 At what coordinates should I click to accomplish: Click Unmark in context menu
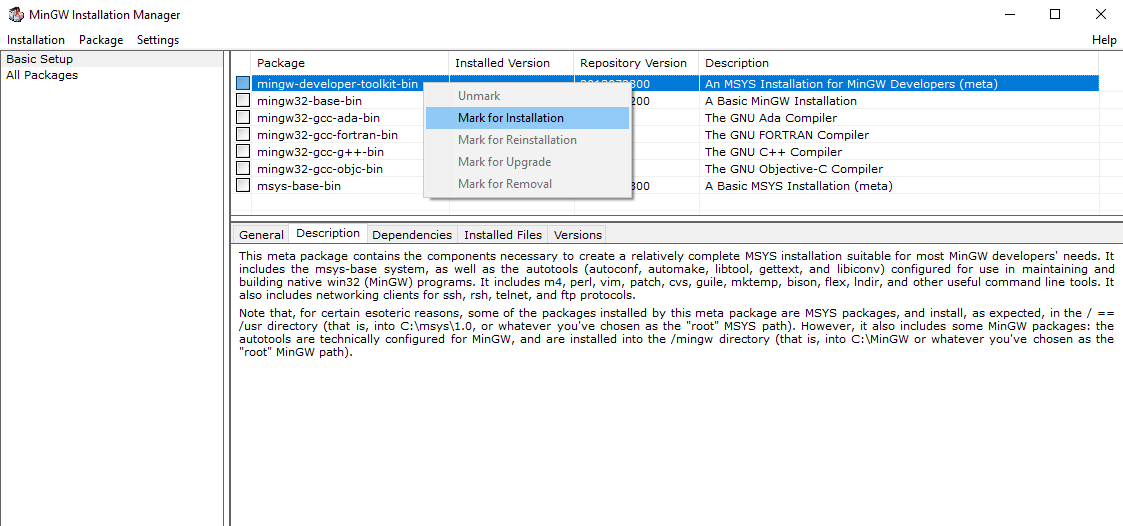[527, 96]
